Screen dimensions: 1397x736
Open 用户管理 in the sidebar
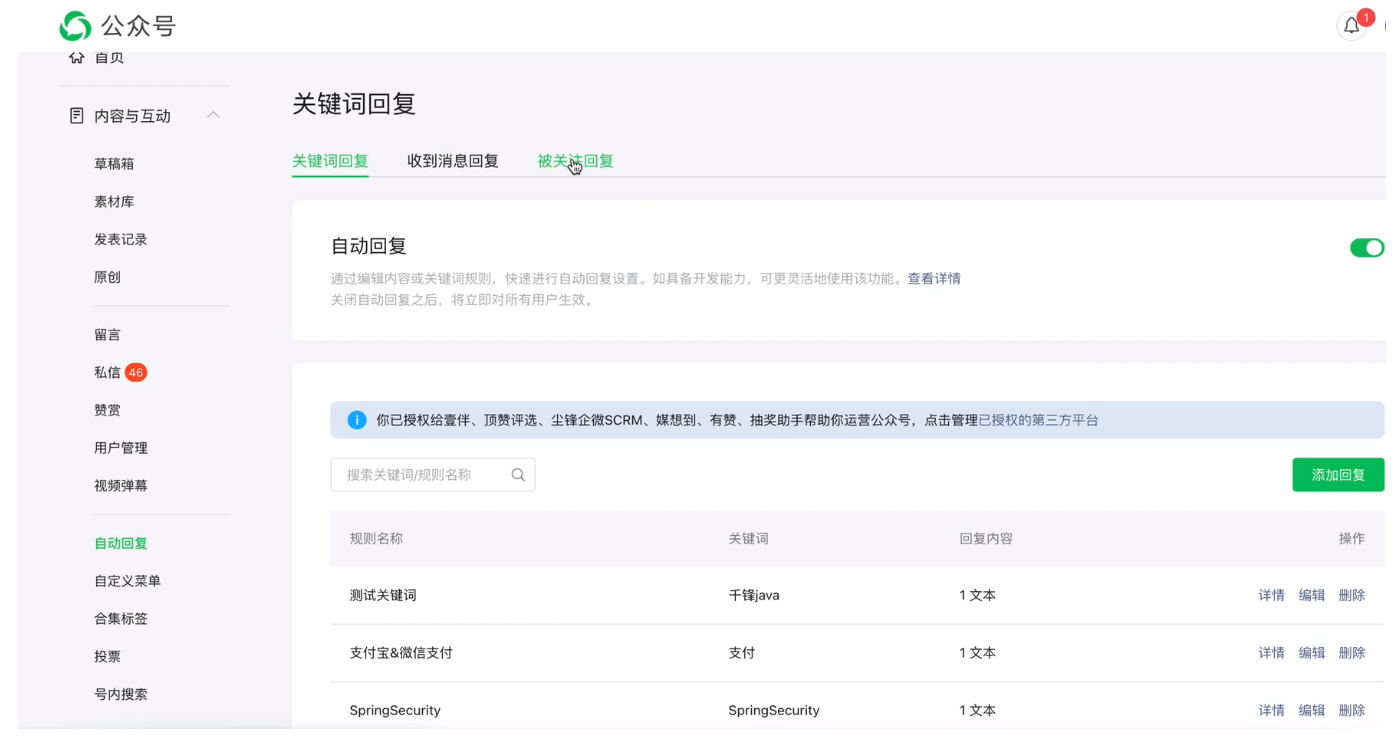click(121, 449)
